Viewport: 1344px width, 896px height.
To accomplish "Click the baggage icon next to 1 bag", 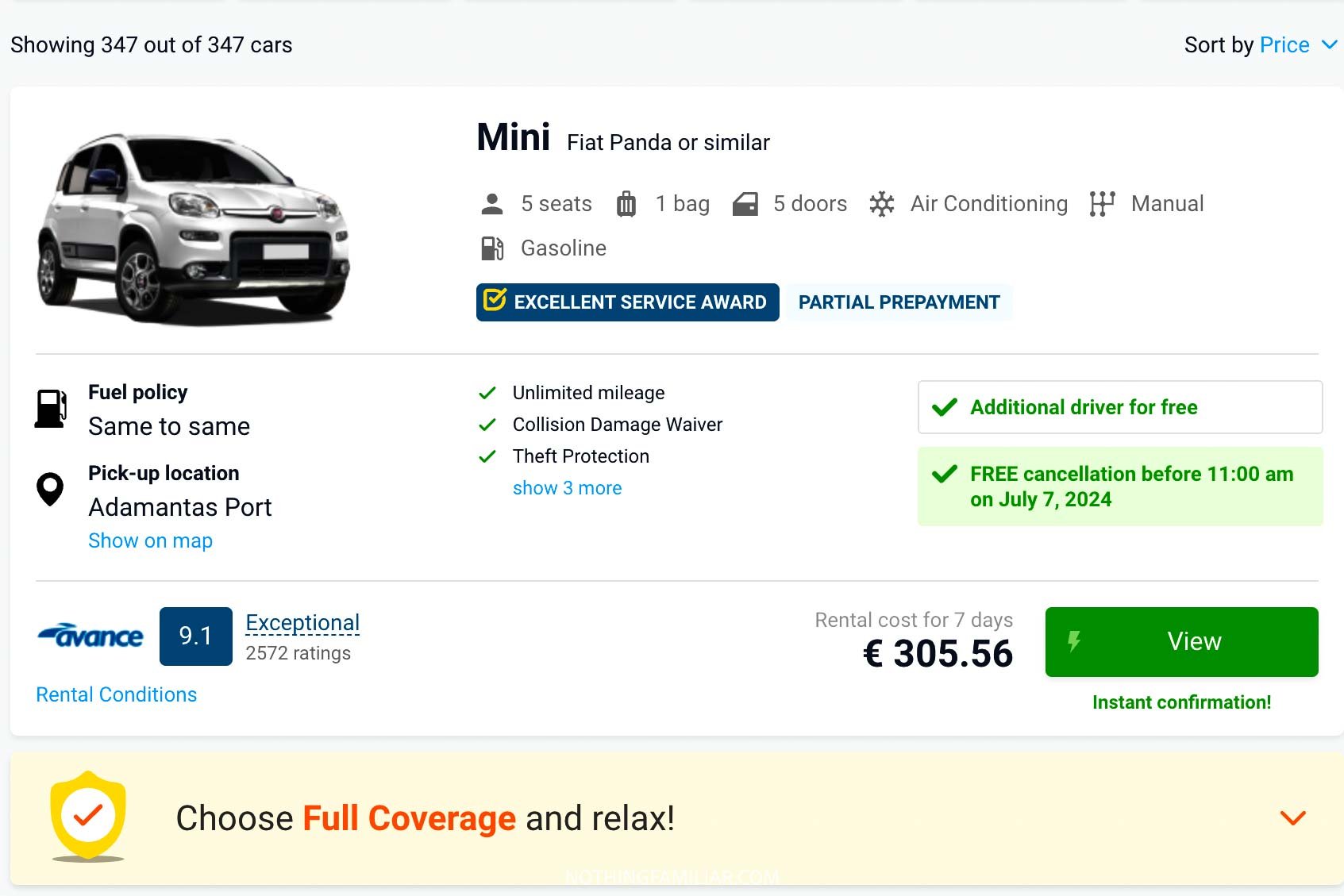I will 626,204.
